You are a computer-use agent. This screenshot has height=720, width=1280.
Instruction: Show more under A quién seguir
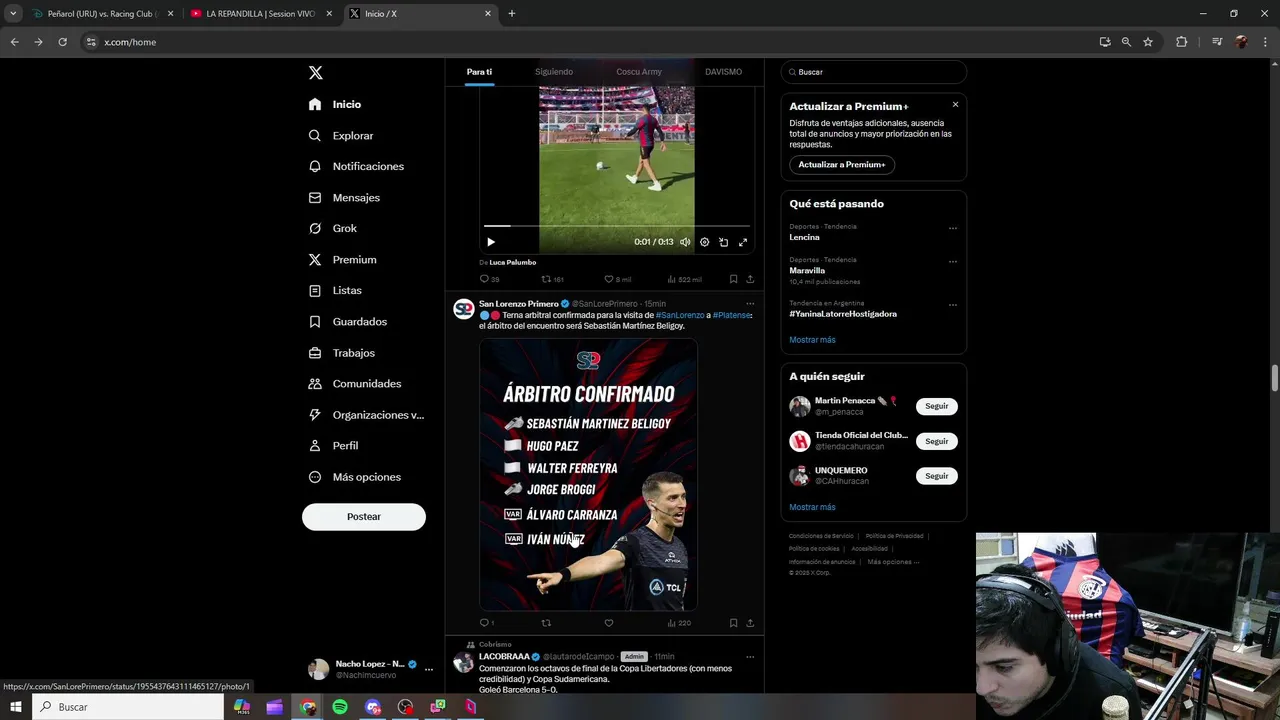pos(812,507)
